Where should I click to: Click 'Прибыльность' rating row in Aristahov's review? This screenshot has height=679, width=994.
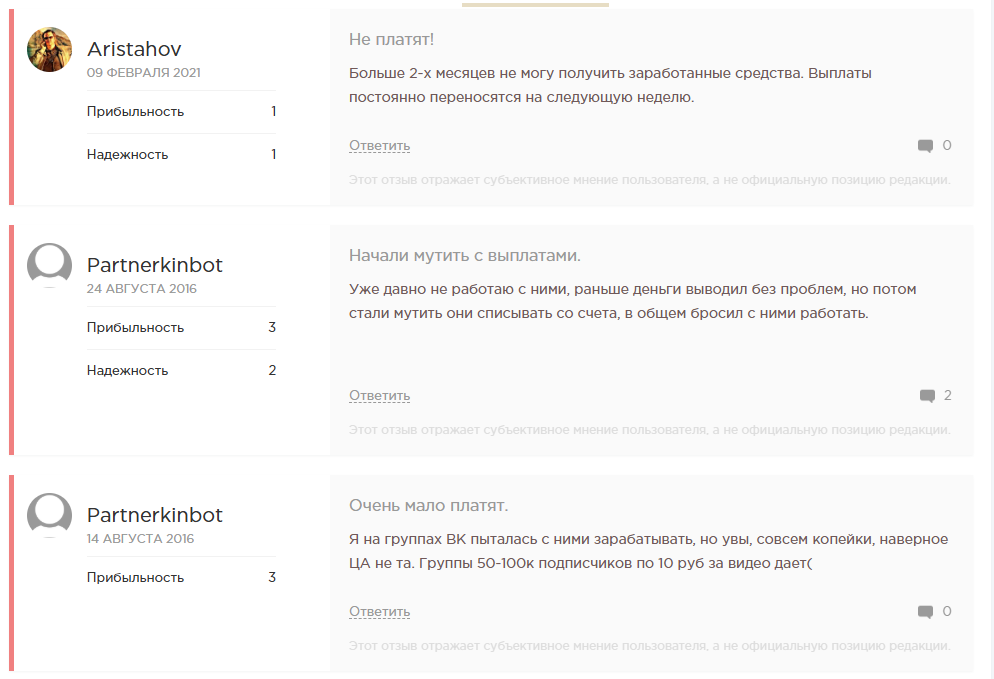tap(135, 112)
